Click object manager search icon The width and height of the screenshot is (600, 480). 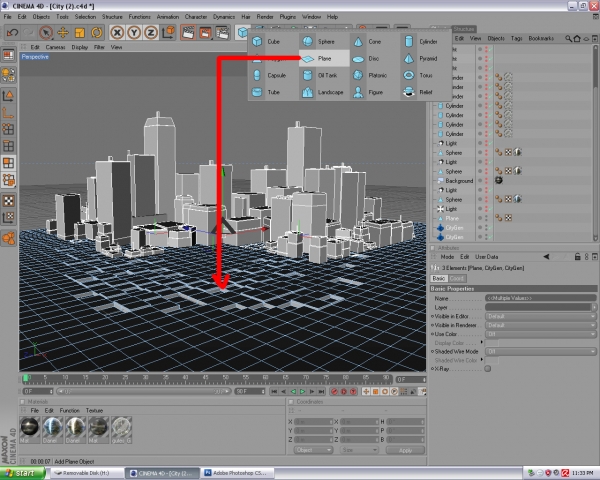[x=568, y=38]
